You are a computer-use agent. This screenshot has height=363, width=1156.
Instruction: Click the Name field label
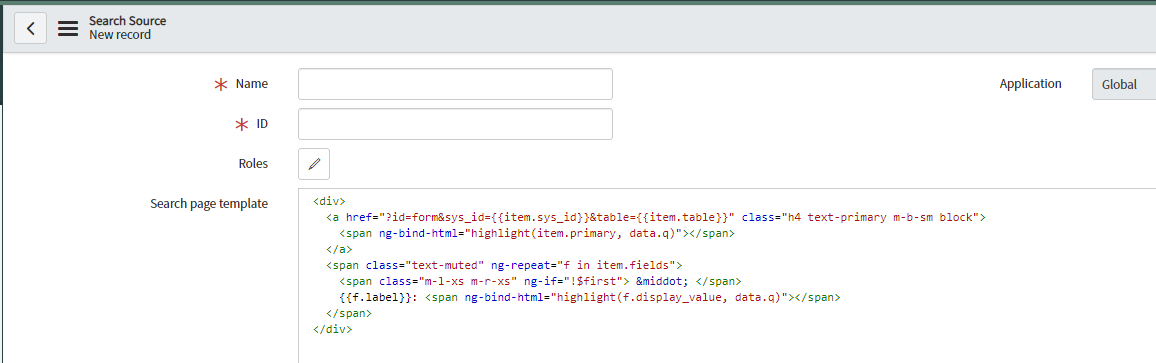(x=251, y=84)
